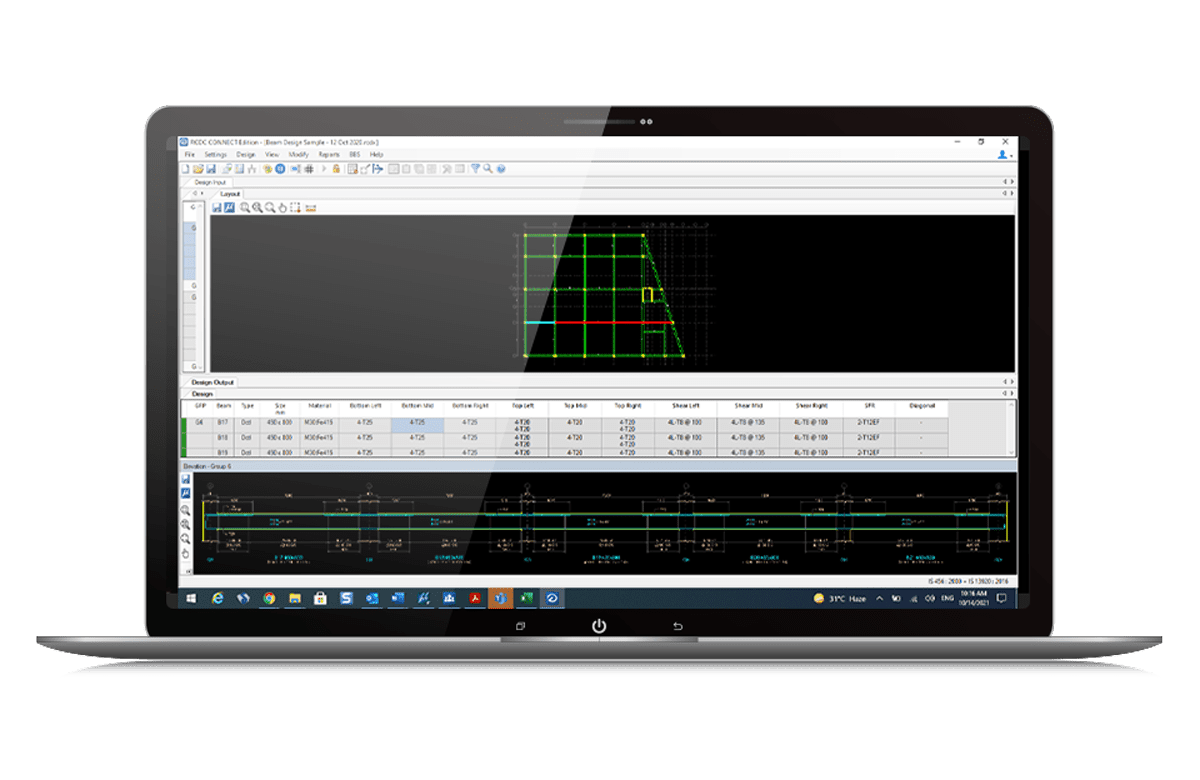Click the Lock icon in the main toolbar
This screenshot has height=780, width=1200.
[x=336, y=170]
